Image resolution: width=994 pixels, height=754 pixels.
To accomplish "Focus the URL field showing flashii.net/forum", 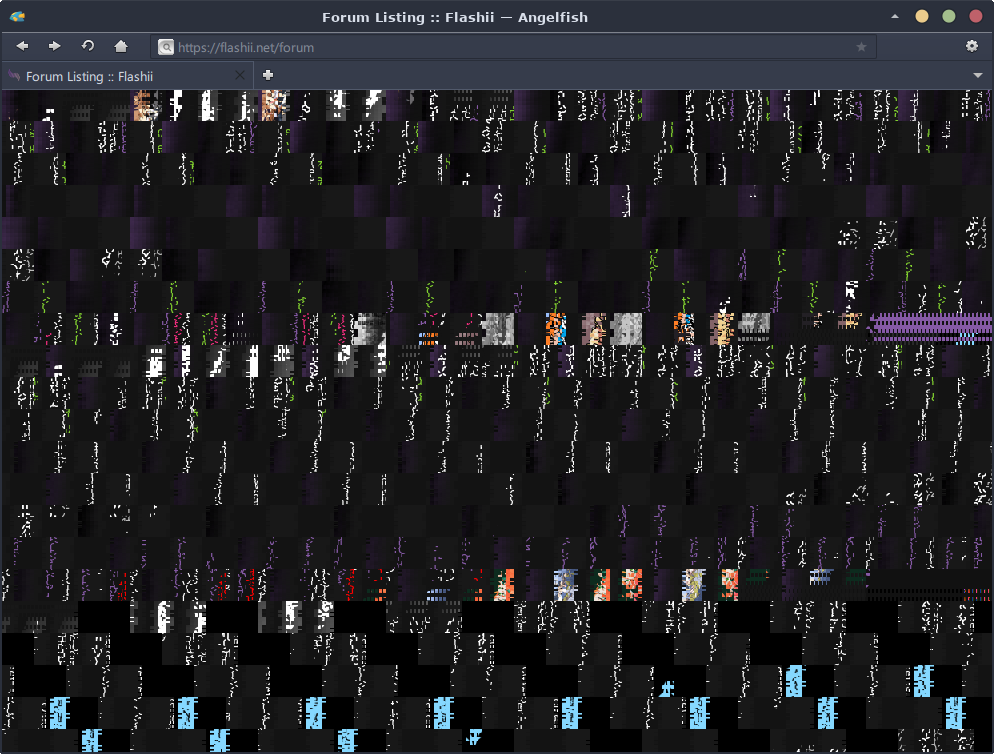I will [513, 47].
